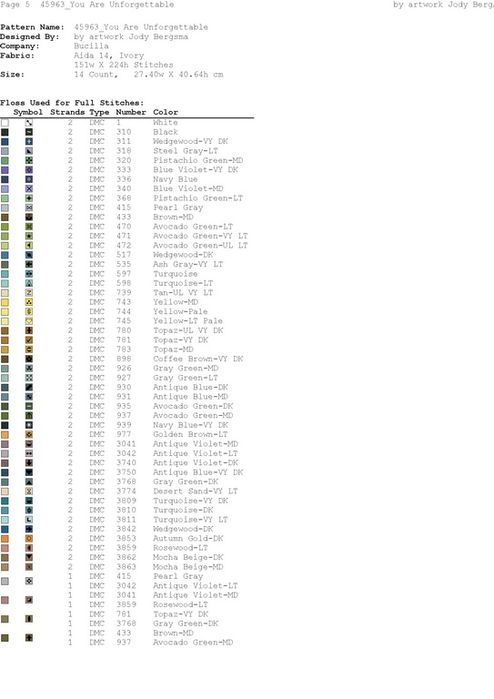
Task: Click the symbol icon for Mocha Beige-DK 3862
Action: 29,557
